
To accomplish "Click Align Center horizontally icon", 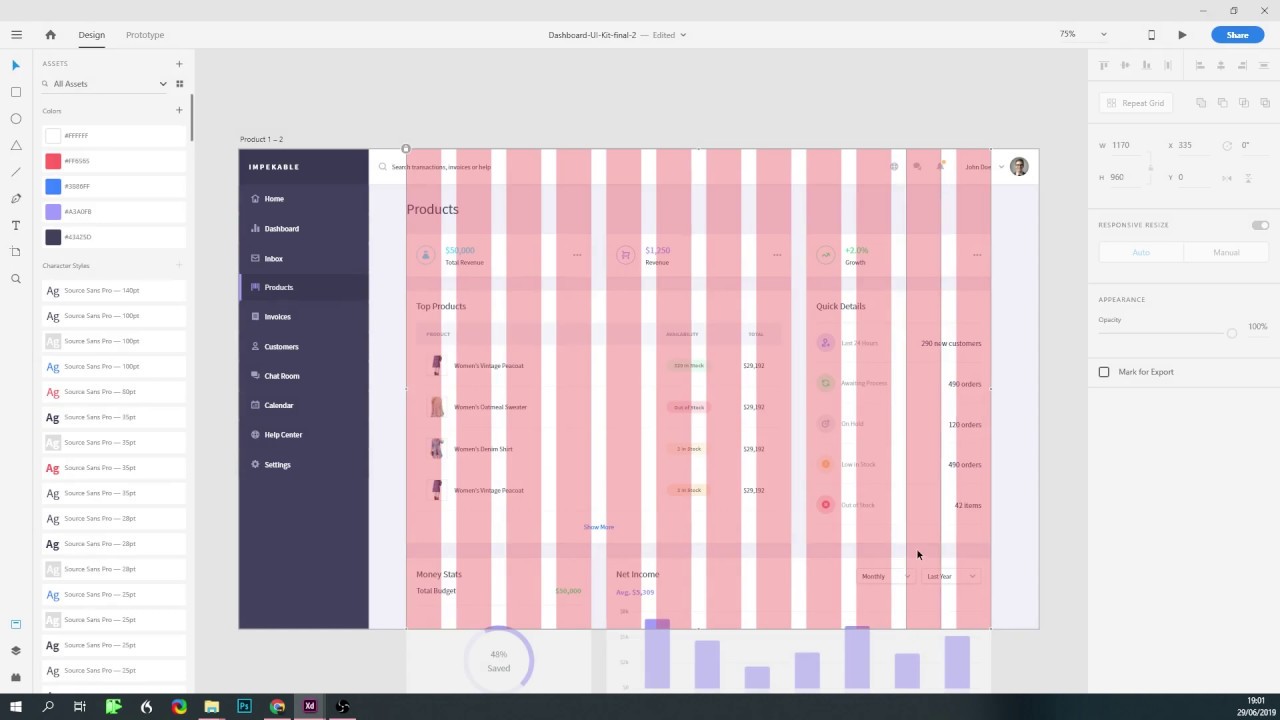I will click(x=1221, y=65).
